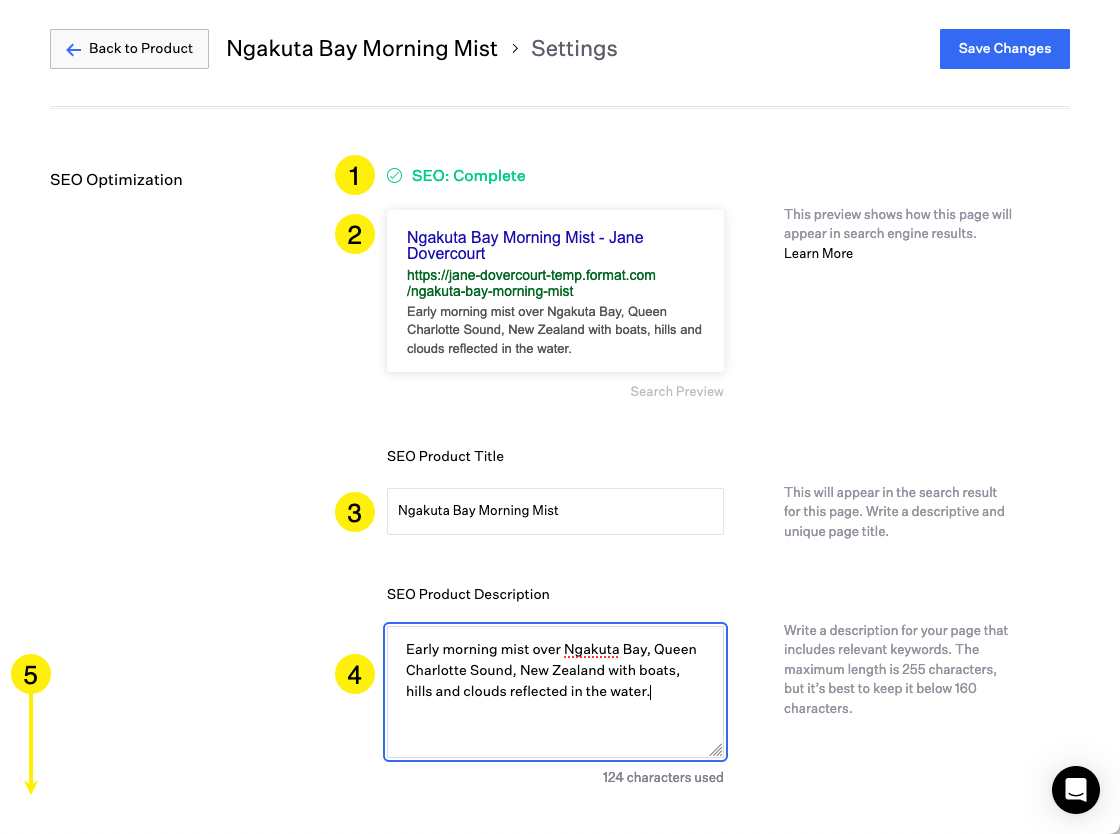Click the breadcrumb chevron before Settings
This screenshot has width=1120, height=834.
tap(515, 49)
